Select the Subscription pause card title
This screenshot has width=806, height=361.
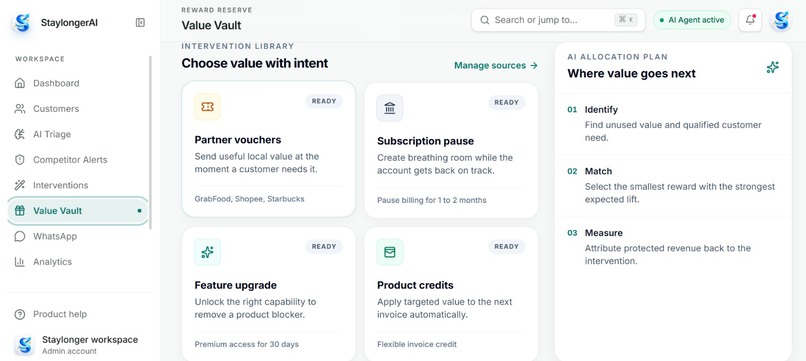point(426,141)
